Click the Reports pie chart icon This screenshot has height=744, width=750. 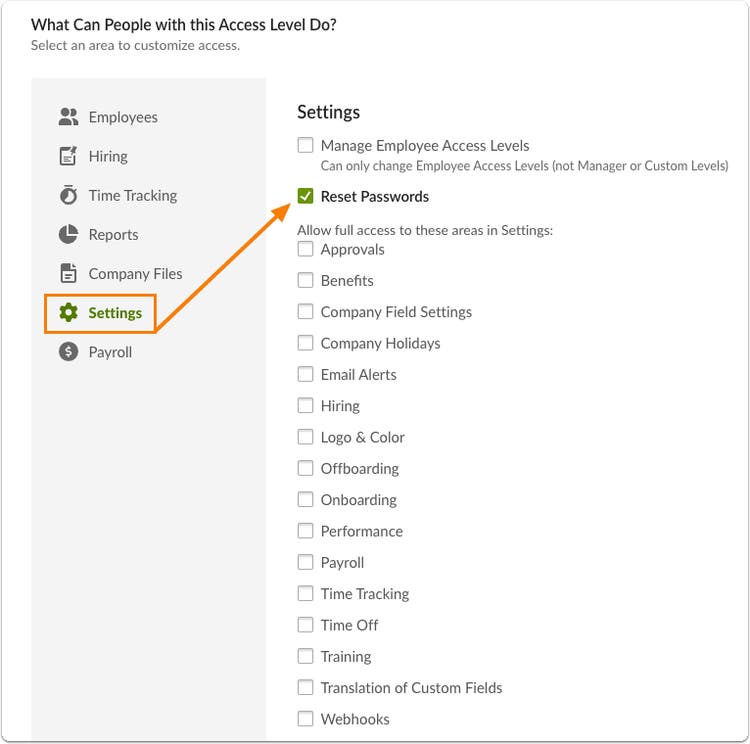tap(68, 234)
